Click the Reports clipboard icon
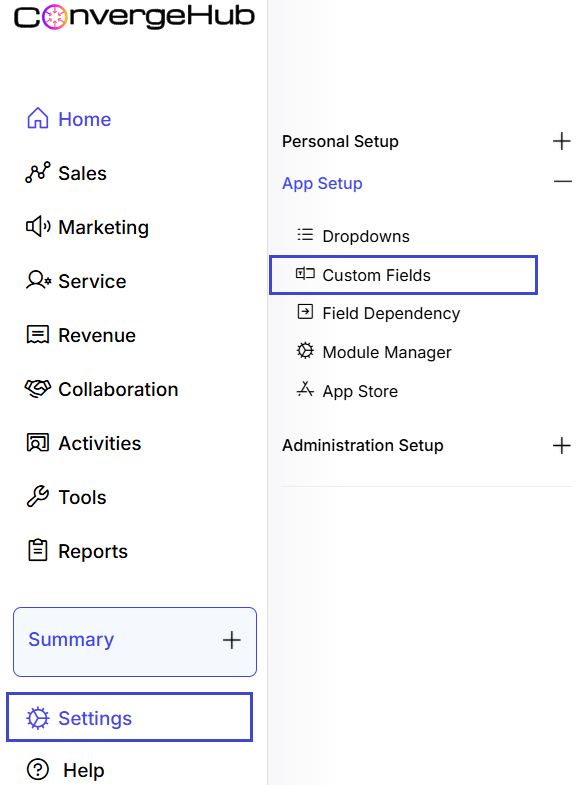Image resolution: width=585 pixels, height=785 pixels. (x=38, y=550)
